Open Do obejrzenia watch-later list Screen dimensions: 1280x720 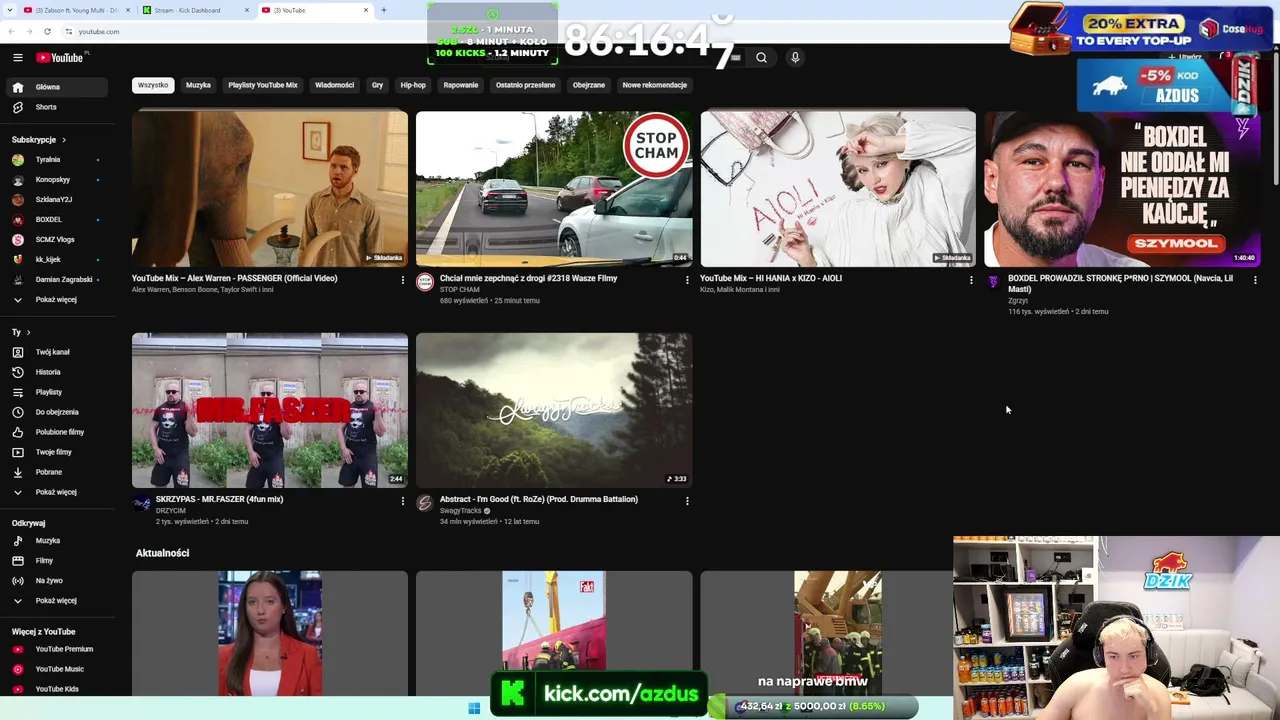pyautogui.click(x=56, y=412)
